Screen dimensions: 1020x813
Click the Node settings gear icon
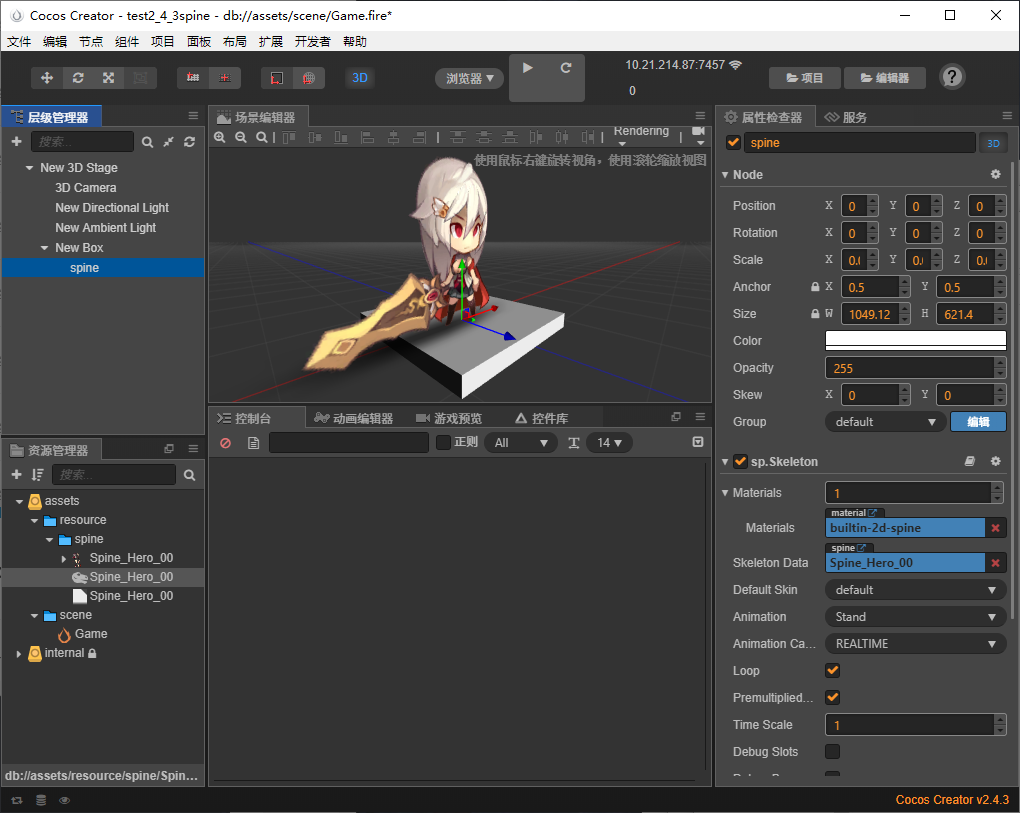(995, 175)
